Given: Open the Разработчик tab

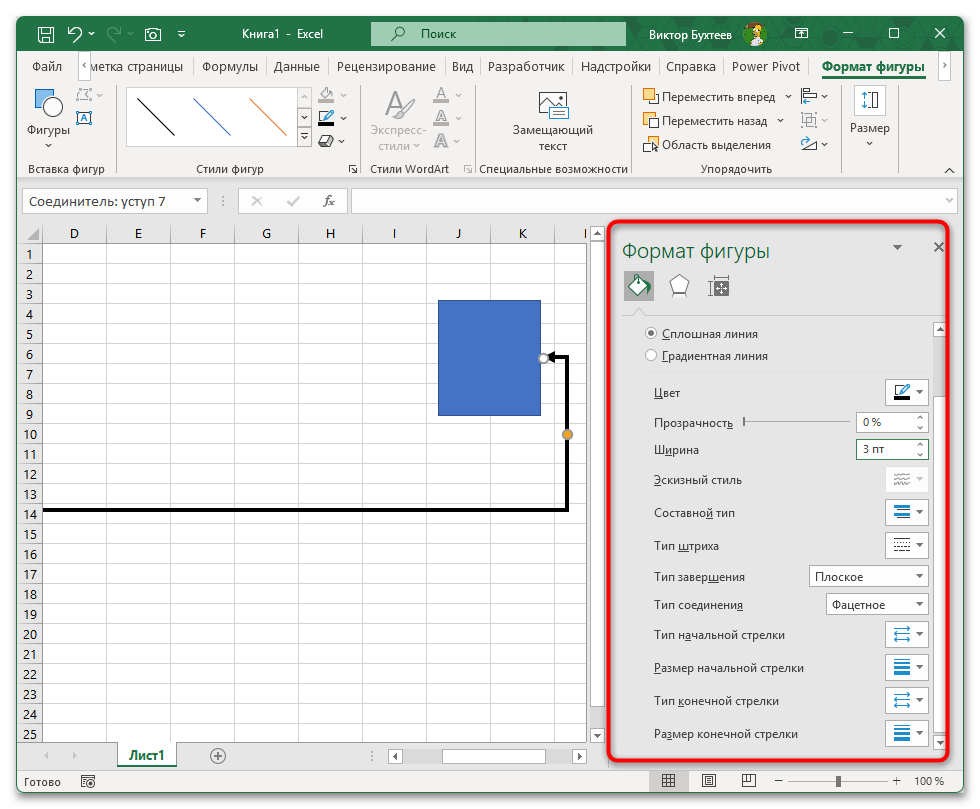Looking at the screenshot, I should [526, 66].
